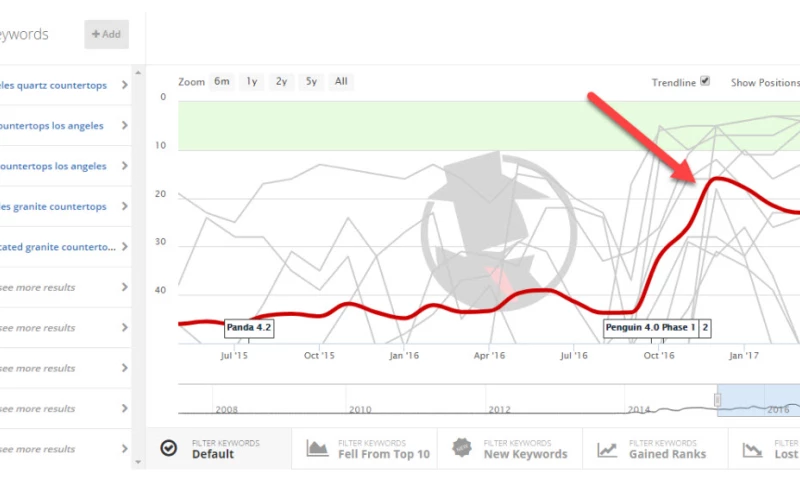Click the Jul '15 axis label
Screen dimensions: 800x480
(234, 356)
